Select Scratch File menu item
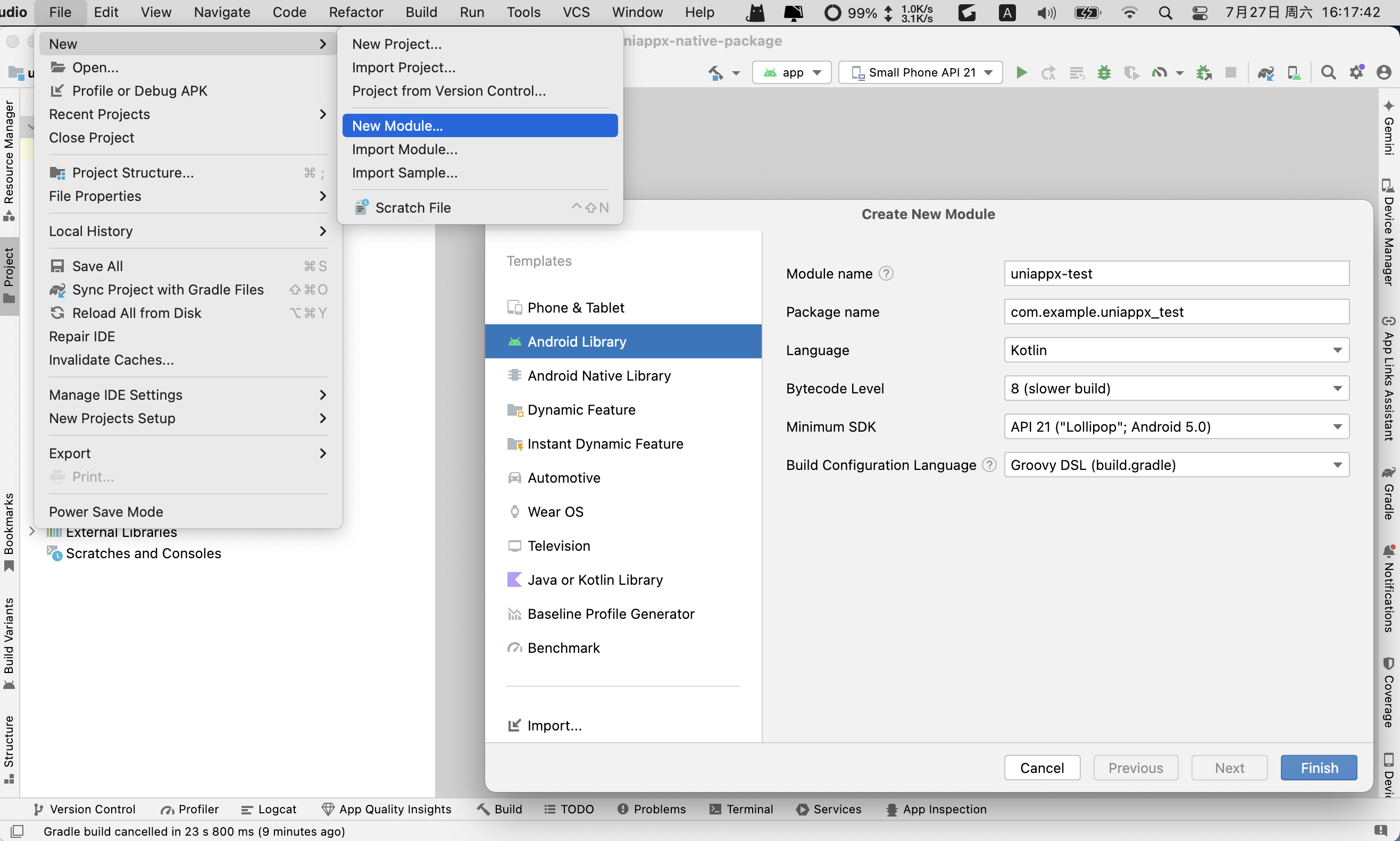Screen dimensions: 1400x841 pos(480,207)
